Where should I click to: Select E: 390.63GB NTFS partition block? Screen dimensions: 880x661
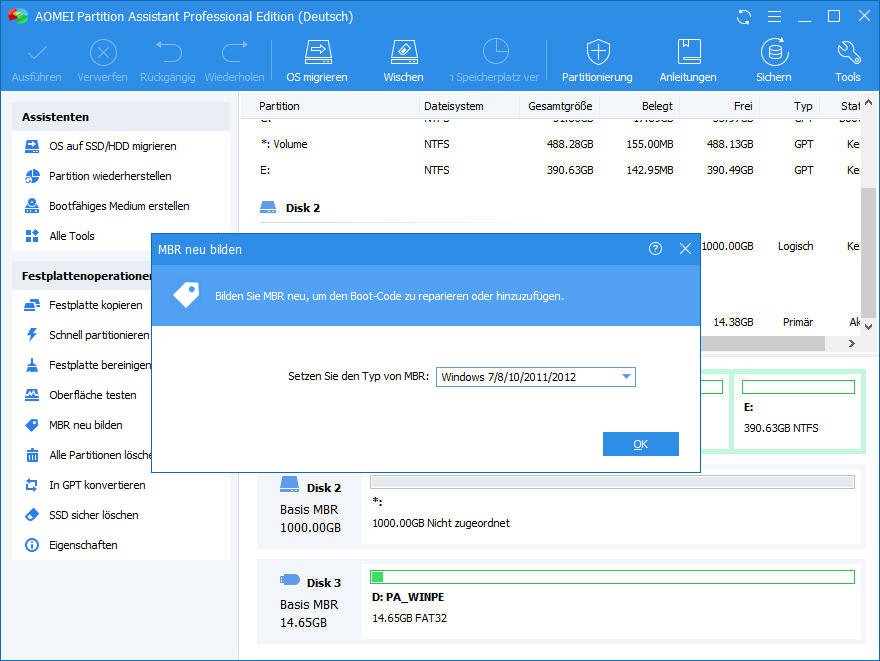coord(798,410)
